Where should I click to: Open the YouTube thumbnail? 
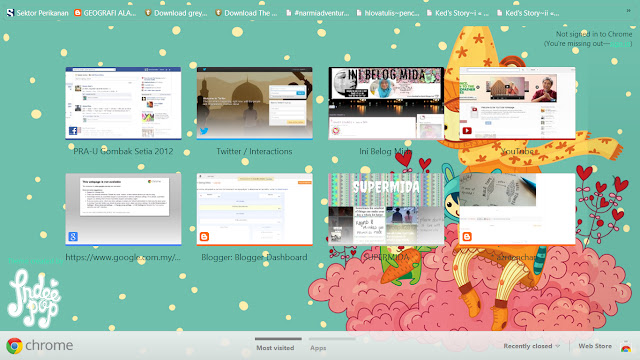point(518,103)
